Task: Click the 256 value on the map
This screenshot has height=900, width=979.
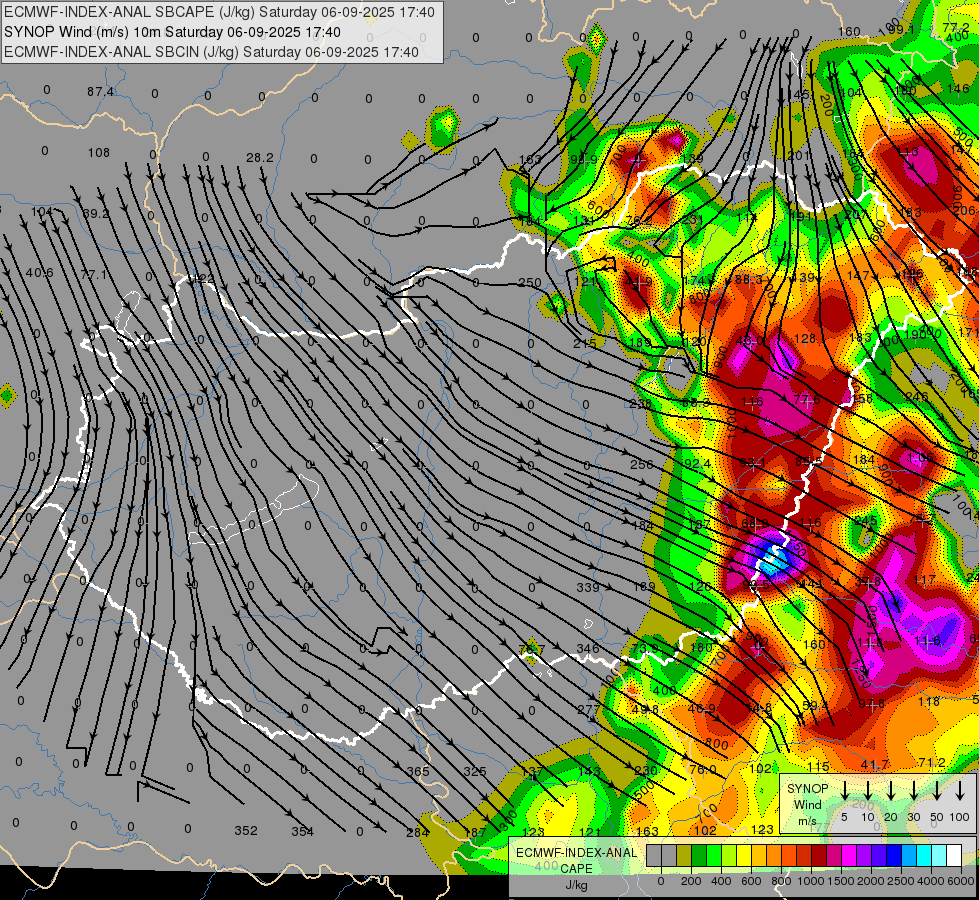Action: (641, 464)
